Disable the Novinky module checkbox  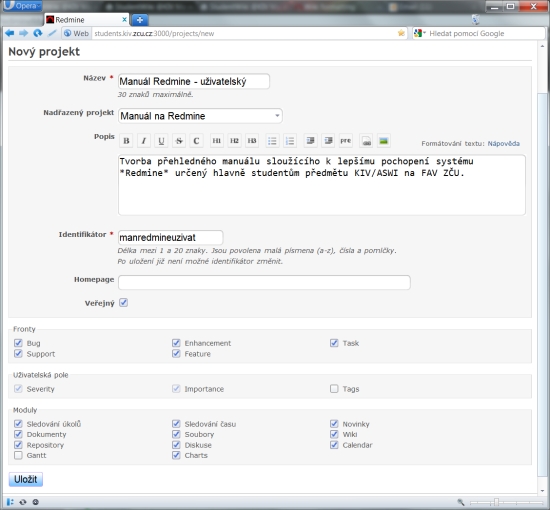[x=334, y=424]
